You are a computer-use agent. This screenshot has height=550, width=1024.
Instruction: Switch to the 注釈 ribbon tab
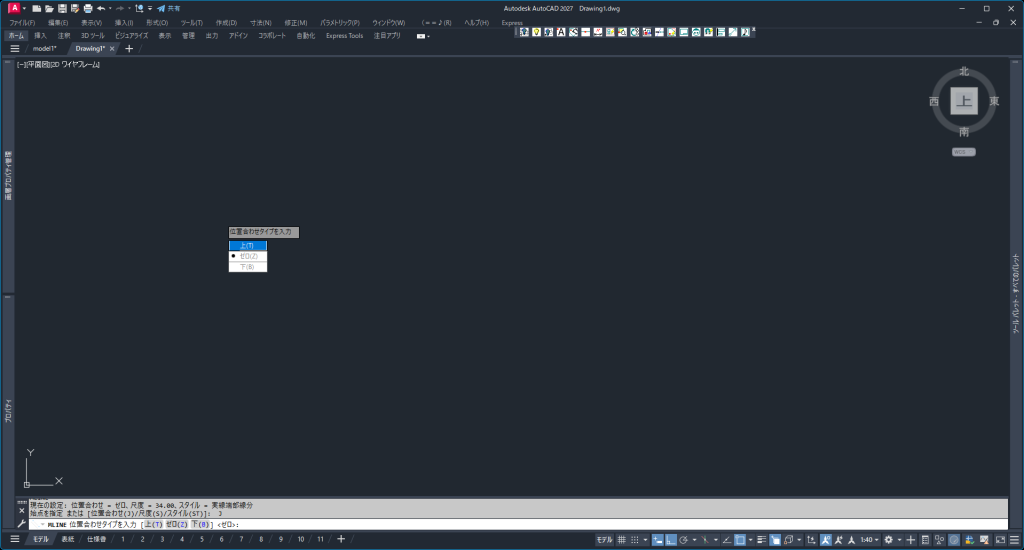[64, 35]
